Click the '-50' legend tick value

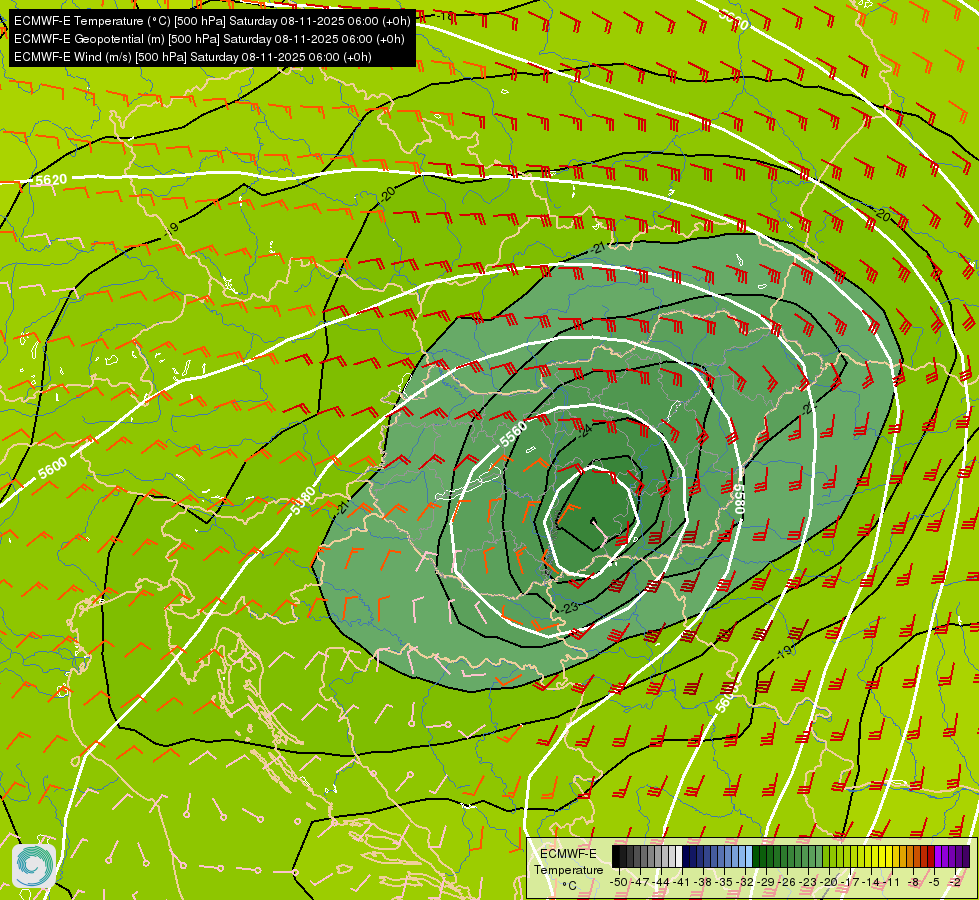619,882
